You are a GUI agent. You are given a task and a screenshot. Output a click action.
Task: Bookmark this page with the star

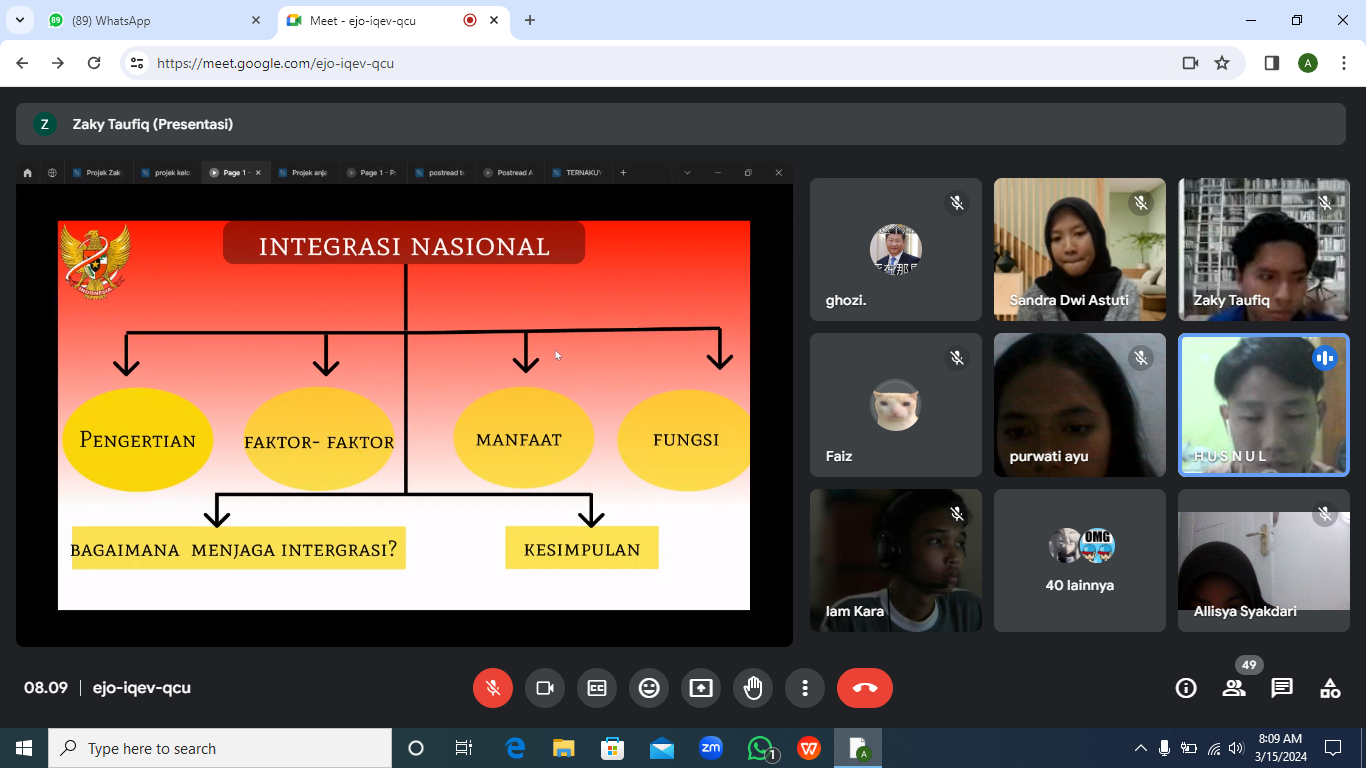pyautogui.click(x=1222, y=63)
